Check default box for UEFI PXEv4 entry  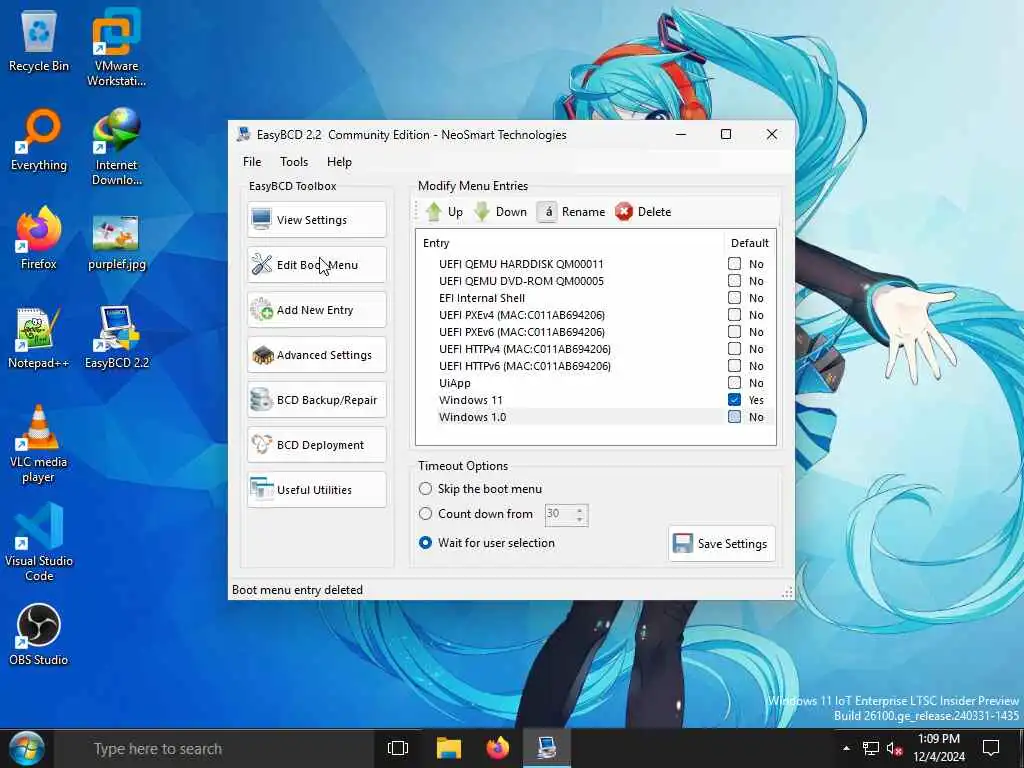click(x=735, y=315)
